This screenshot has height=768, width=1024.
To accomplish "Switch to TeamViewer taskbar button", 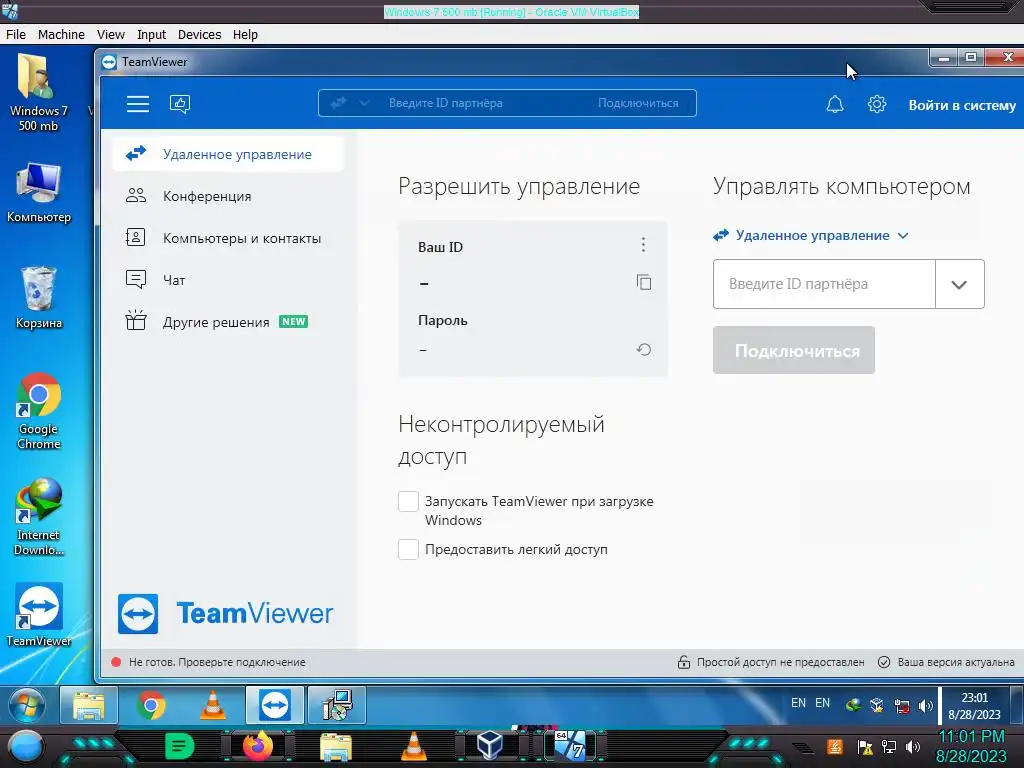I will pyautogui.click(x=274, y=705).
